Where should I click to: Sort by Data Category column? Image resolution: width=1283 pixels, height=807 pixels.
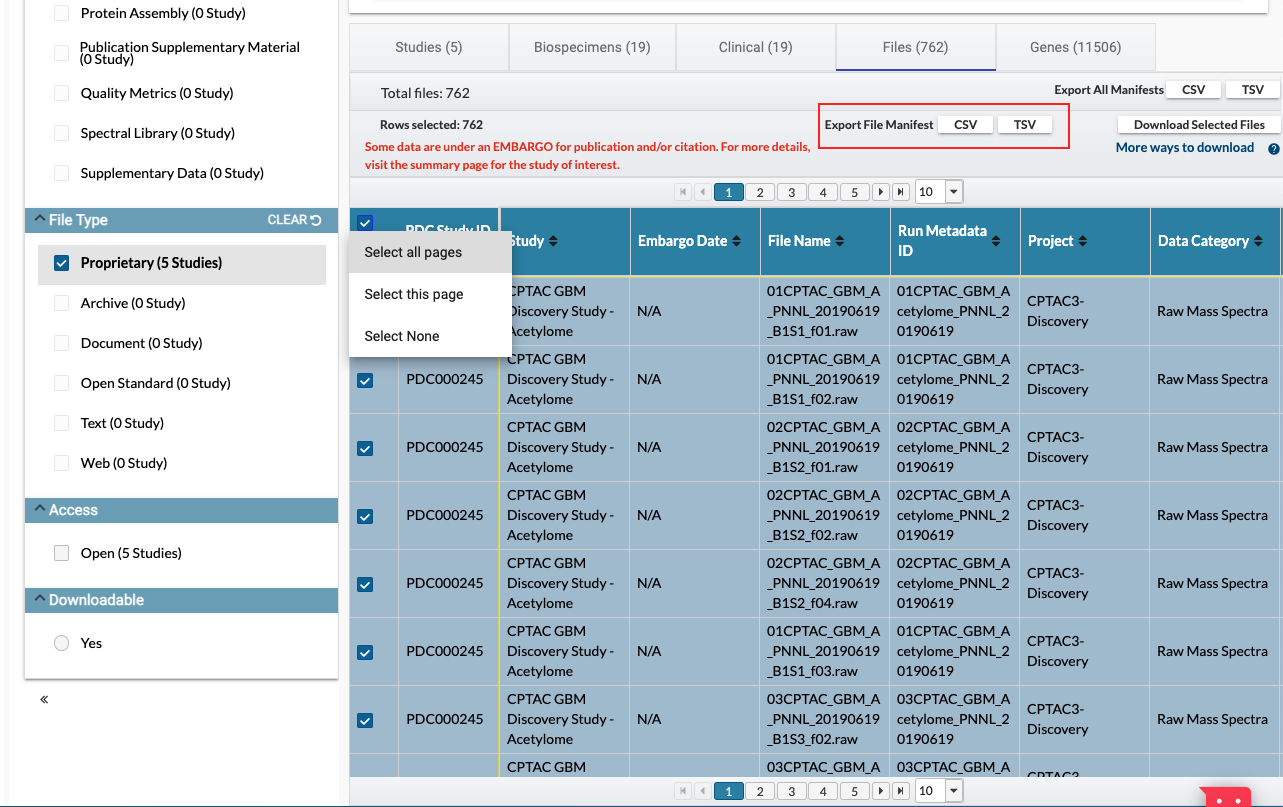tap(1256, 241)
